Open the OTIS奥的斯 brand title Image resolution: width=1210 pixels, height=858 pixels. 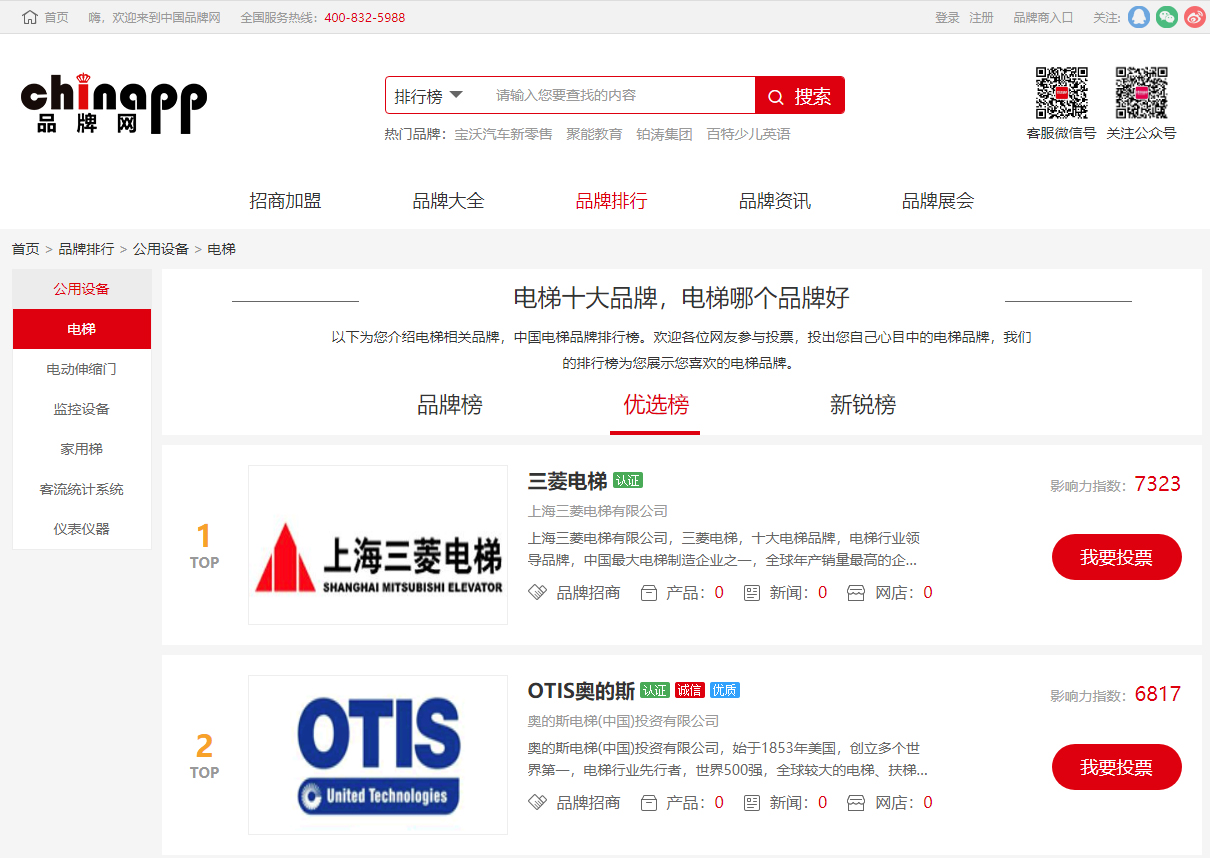coord(581,691)
